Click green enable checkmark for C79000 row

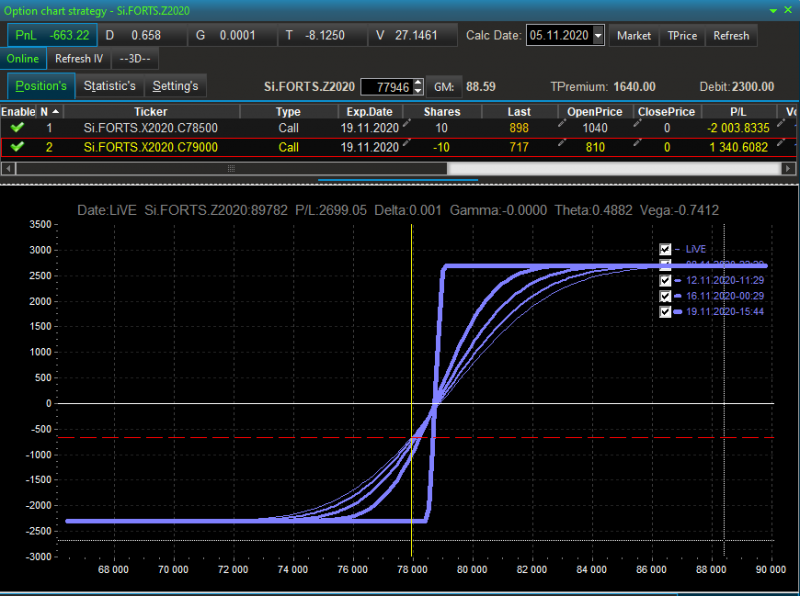(x=17, y=147)
